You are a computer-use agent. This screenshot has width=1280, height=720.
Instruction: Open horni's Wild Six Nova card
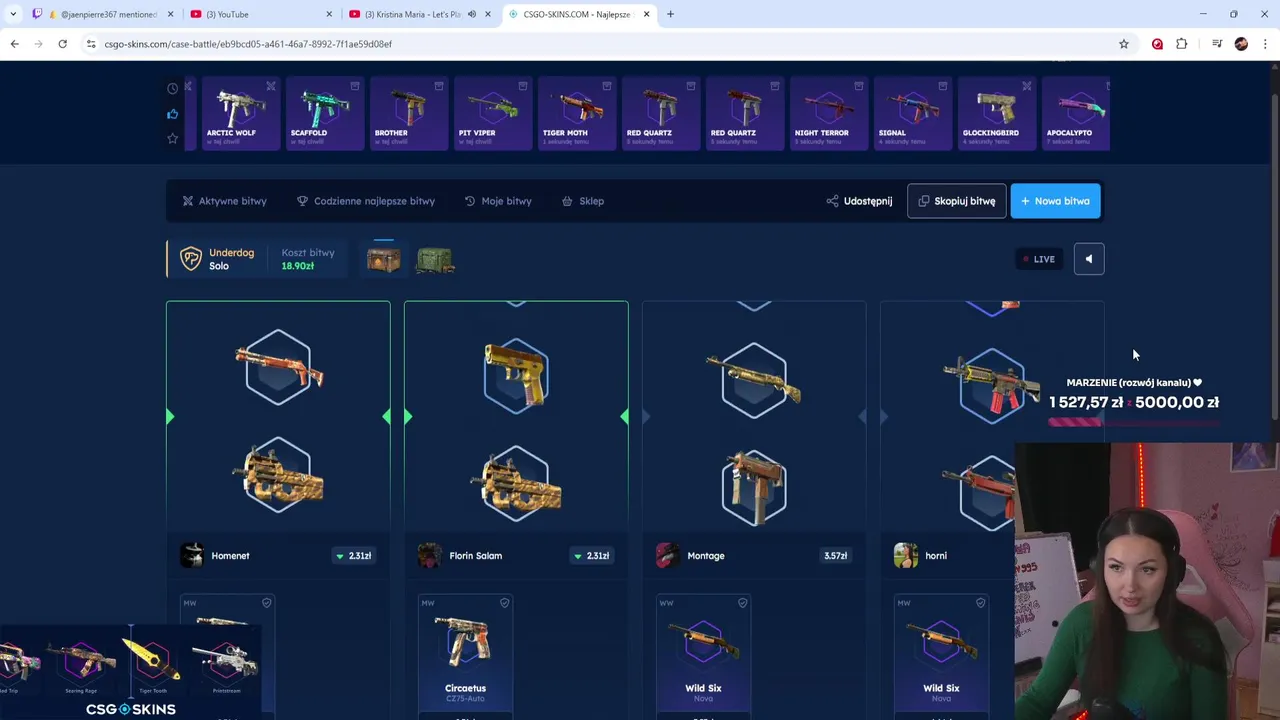click(x=941, y=656)
